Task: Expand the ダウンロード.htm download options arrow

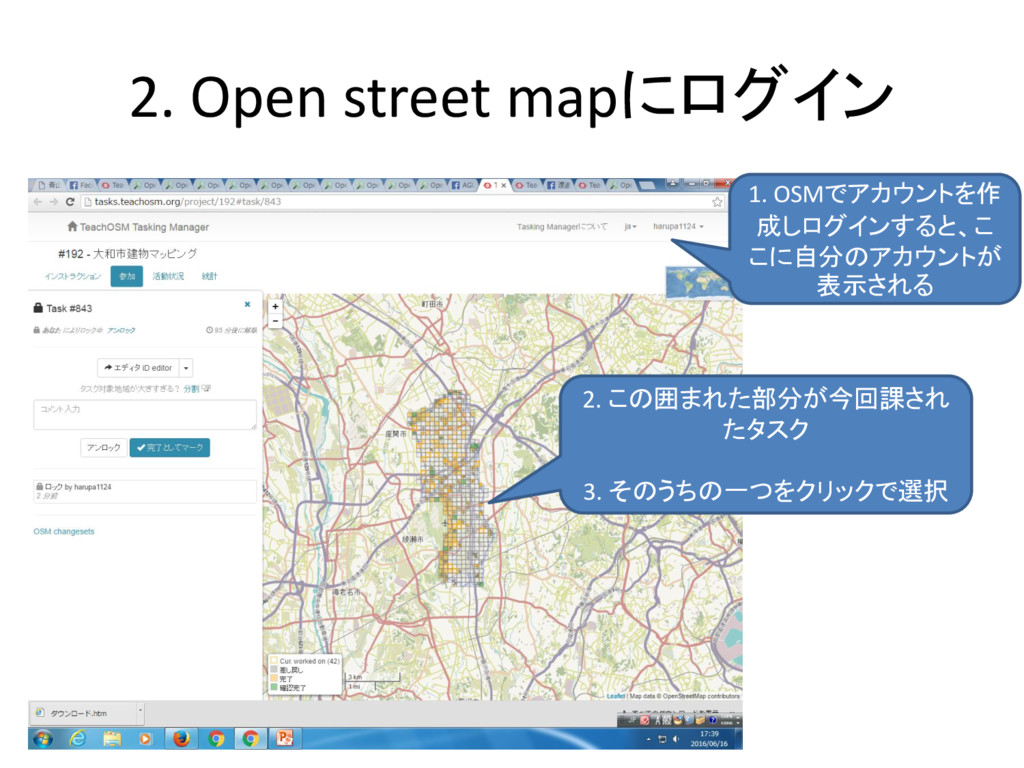Action: tap(140, 713)
